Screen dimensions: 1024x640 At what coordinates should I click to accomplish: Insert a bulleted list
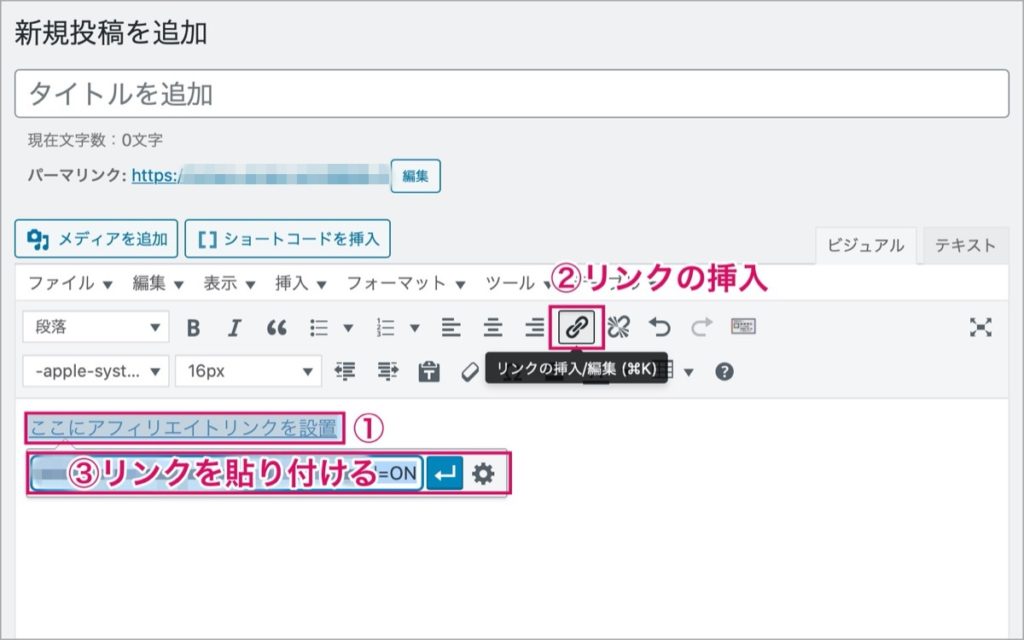(319, 327)
